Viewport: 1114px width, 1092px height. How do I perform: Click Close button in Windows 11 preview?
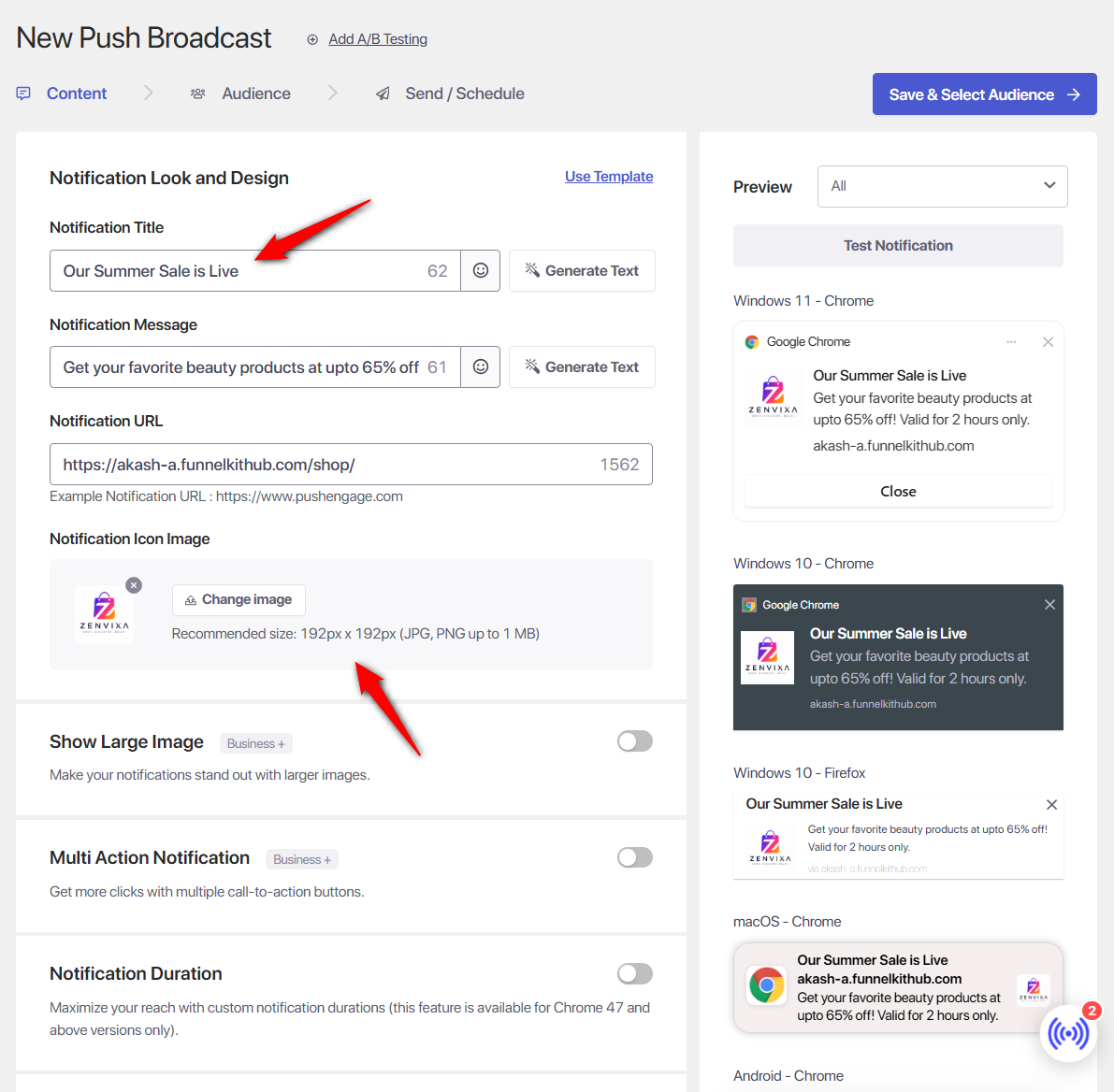[898, 492]
